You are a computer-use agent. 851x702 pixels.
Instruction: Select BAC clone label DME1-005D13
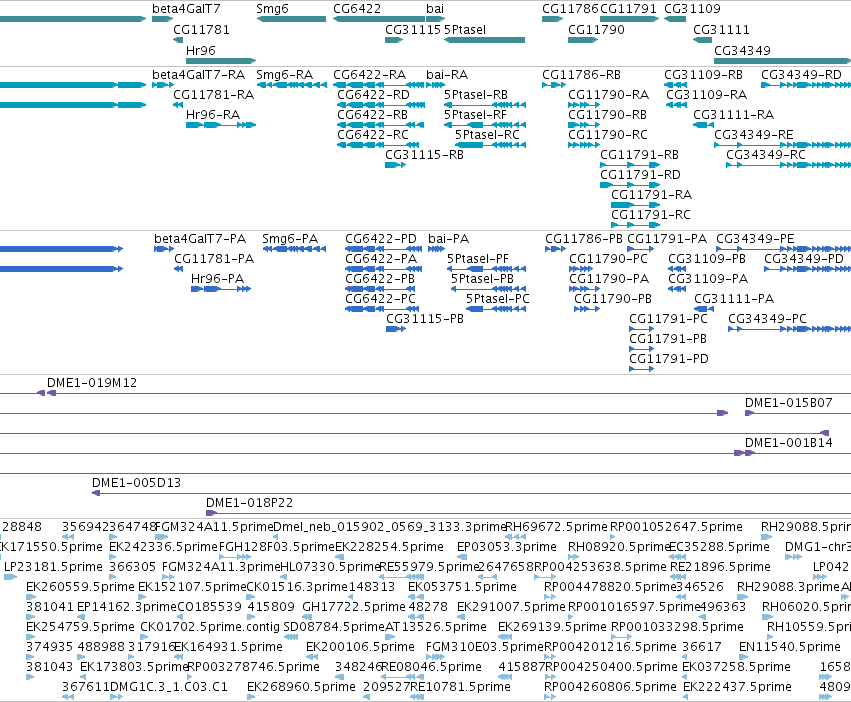point(136,483)
